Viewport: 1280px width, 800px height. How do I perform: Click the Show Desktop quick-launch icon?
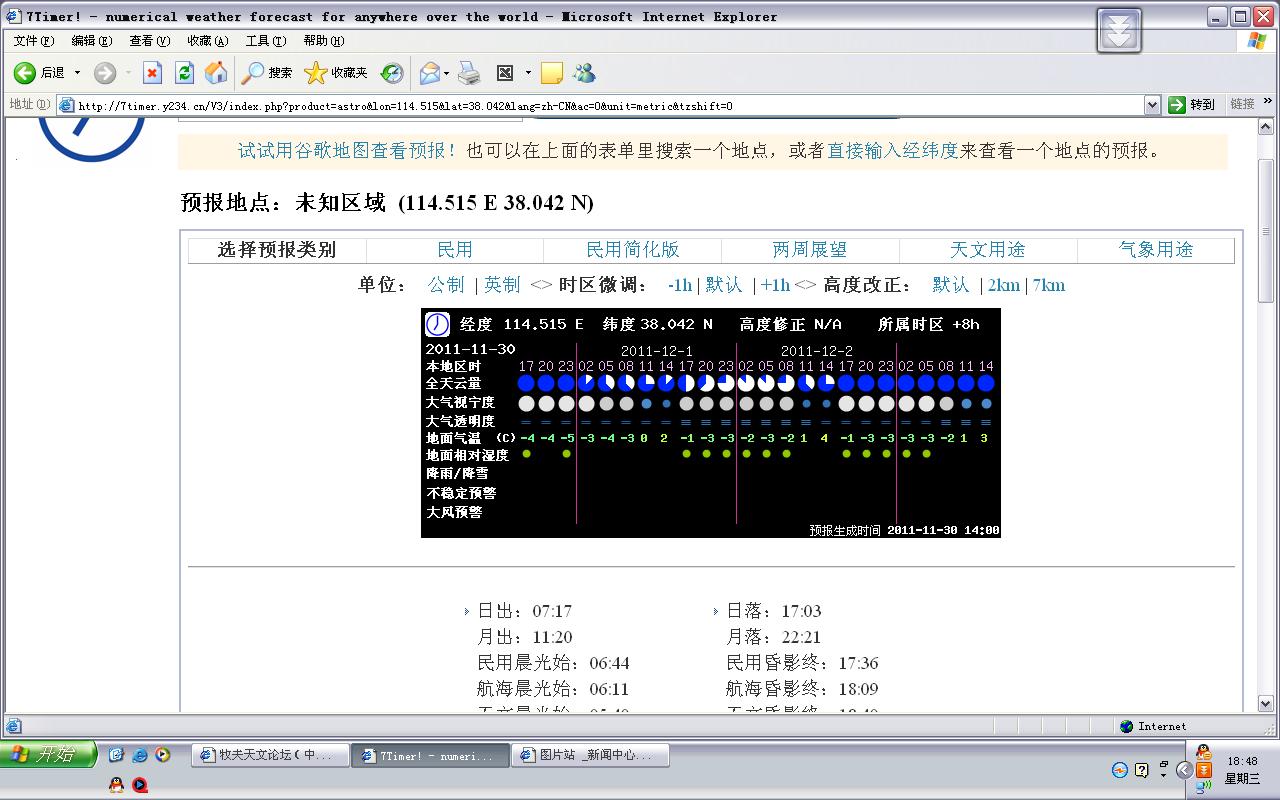coord(117,755)
